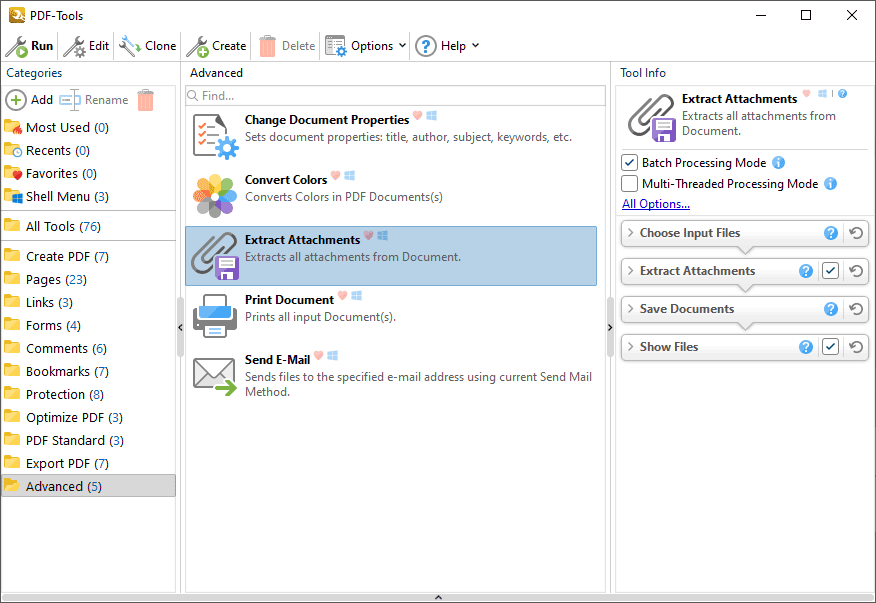
Task: Open the Help menu
Action: click(448, 46)
